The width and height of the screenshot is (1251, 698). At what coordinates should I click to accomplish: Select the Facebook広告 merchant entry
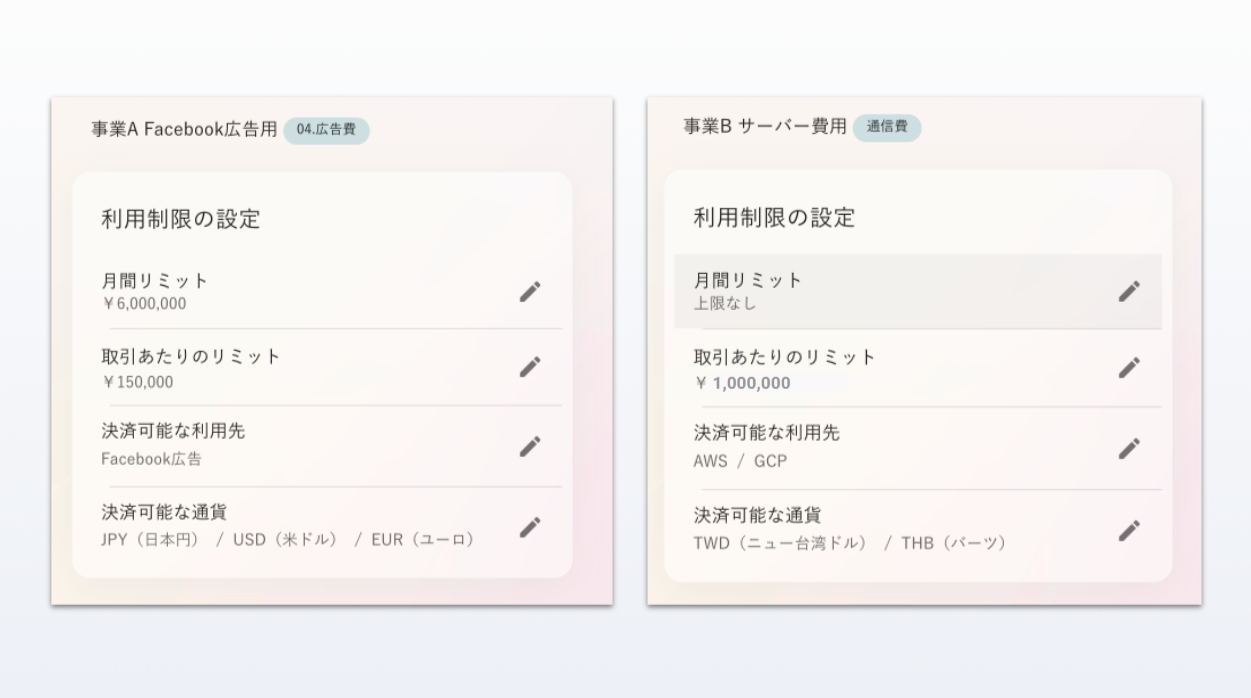[x=151, y=459]
